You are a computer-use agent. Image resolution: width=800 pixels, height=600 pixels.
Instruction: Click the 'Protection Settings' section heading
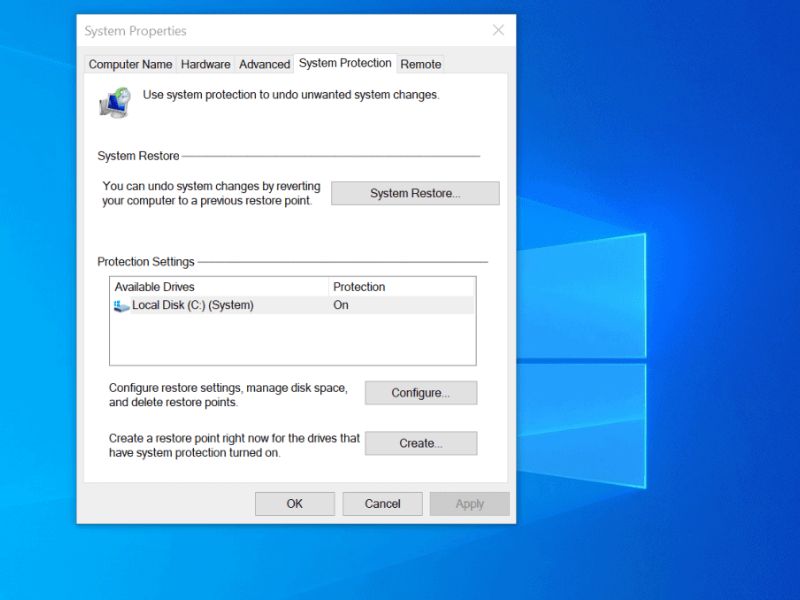tap(146, 262)
